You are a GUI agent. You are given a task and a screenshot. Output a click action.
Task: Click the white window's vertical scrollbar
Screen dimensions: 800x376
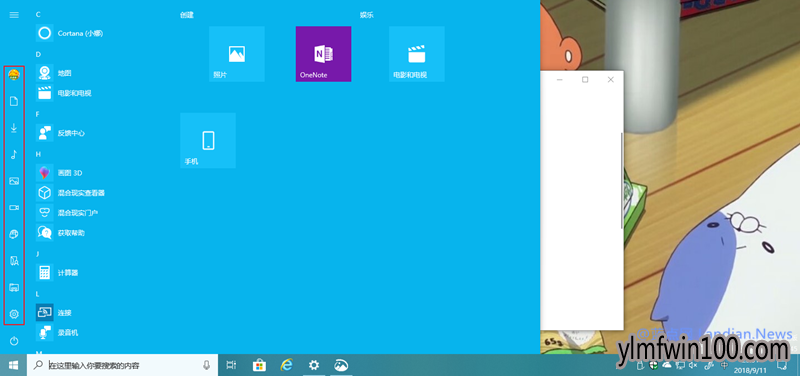[x=621, y=180]
